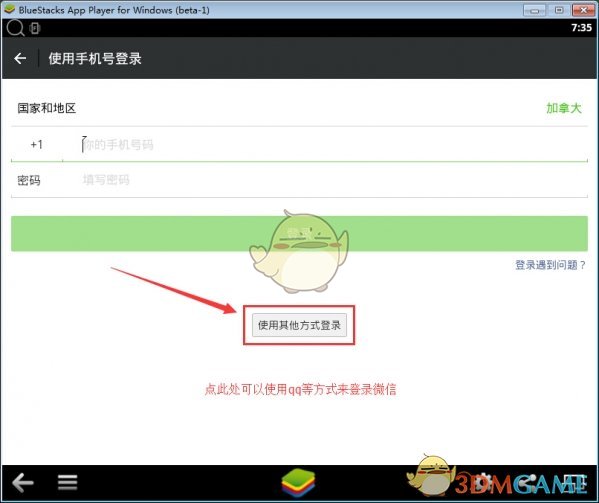Click the 7:35 clock in status bar
The width and height of the screenshot is (599, 503).
tap(581, 27)
